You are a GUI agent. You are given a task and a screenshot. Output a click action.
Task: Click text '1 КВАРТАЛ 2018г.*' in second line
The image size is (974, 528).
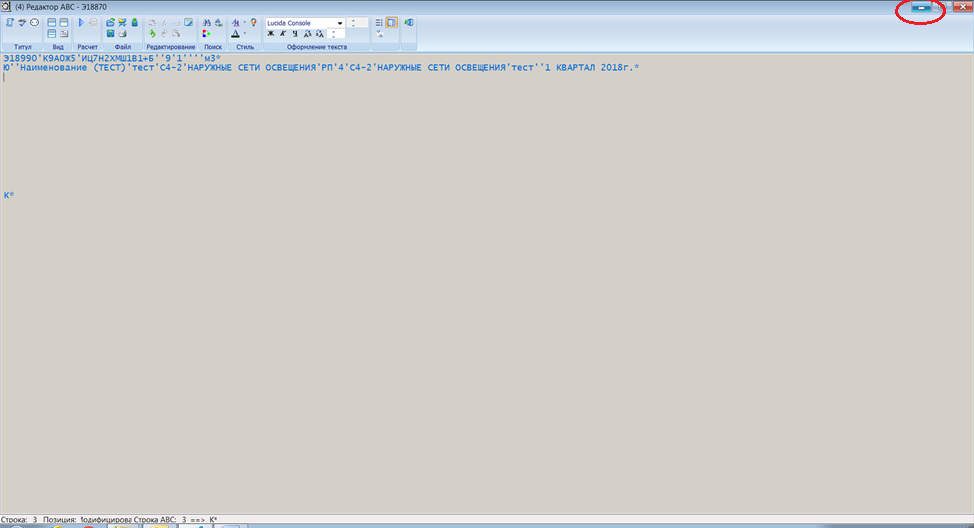point(592,68)
